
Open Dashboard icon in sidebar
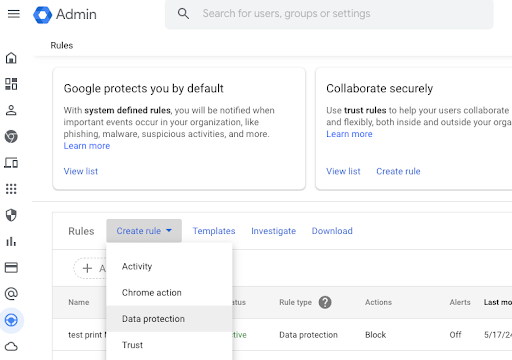pos(11,84)
